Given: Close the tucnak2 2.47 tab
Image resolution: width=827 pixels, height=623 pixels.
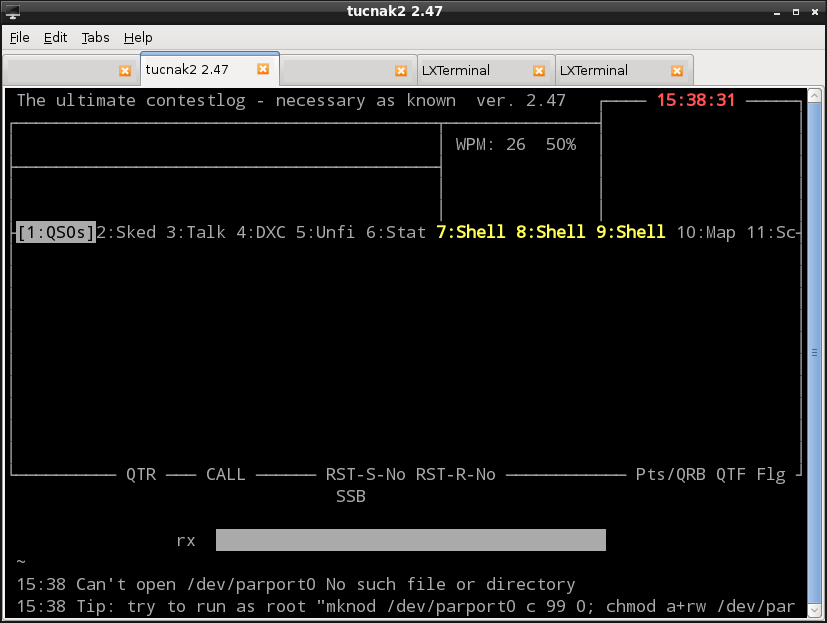Looking at the screenshot, I should tap(263, 69).
